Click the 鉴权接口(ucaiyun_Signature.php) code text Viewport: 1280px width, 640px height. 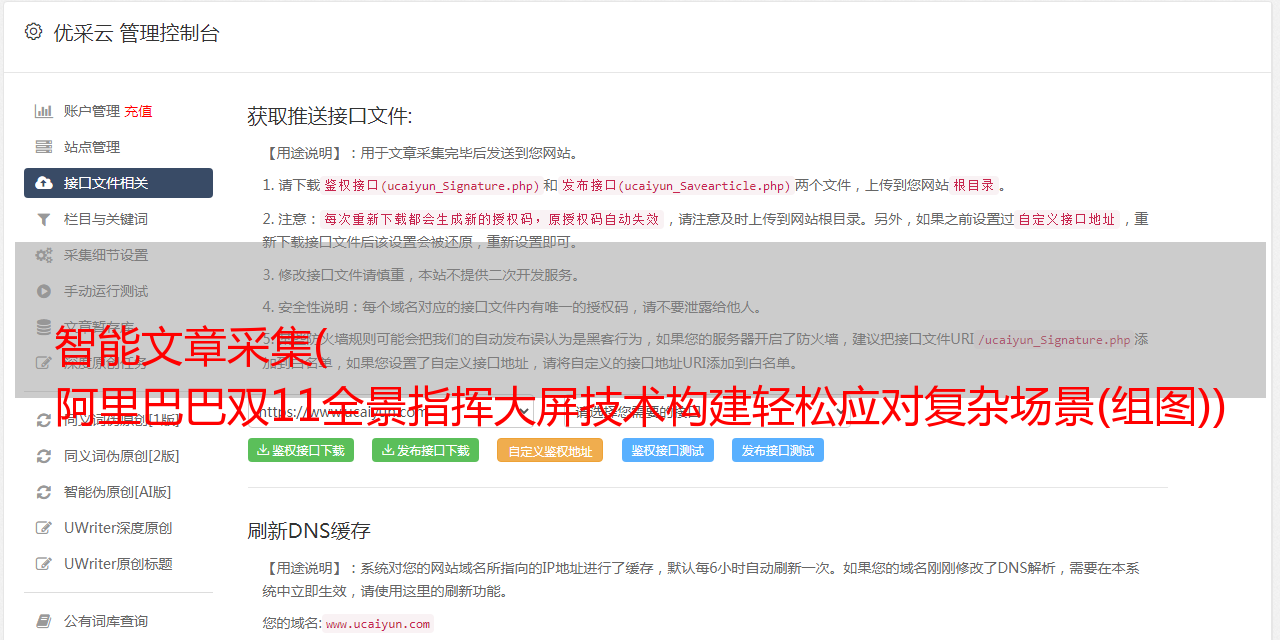(431, 185)
